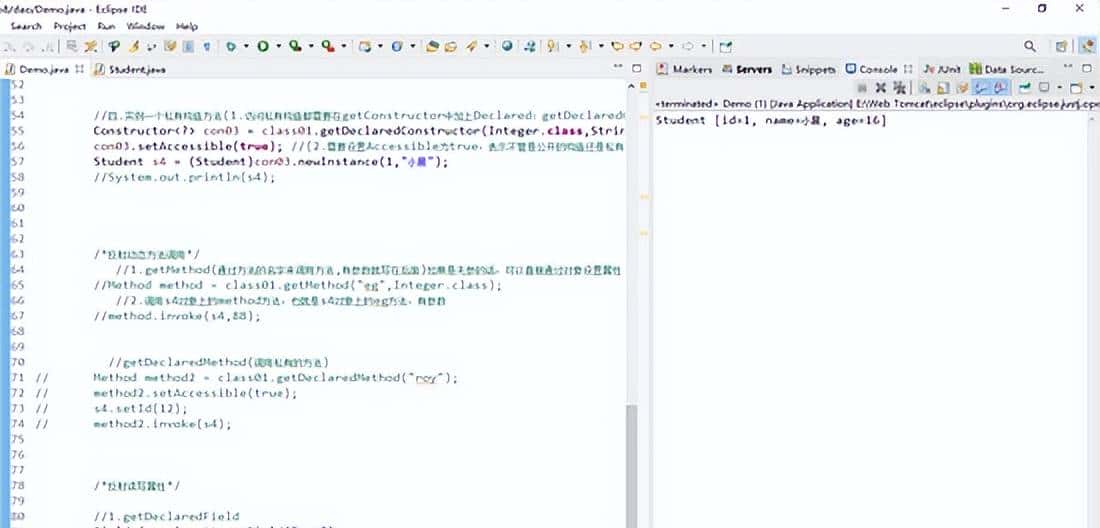Screen dimensions: 1100x528
Task: Switch to the Student.java editor tab
Action: (131, 69)
